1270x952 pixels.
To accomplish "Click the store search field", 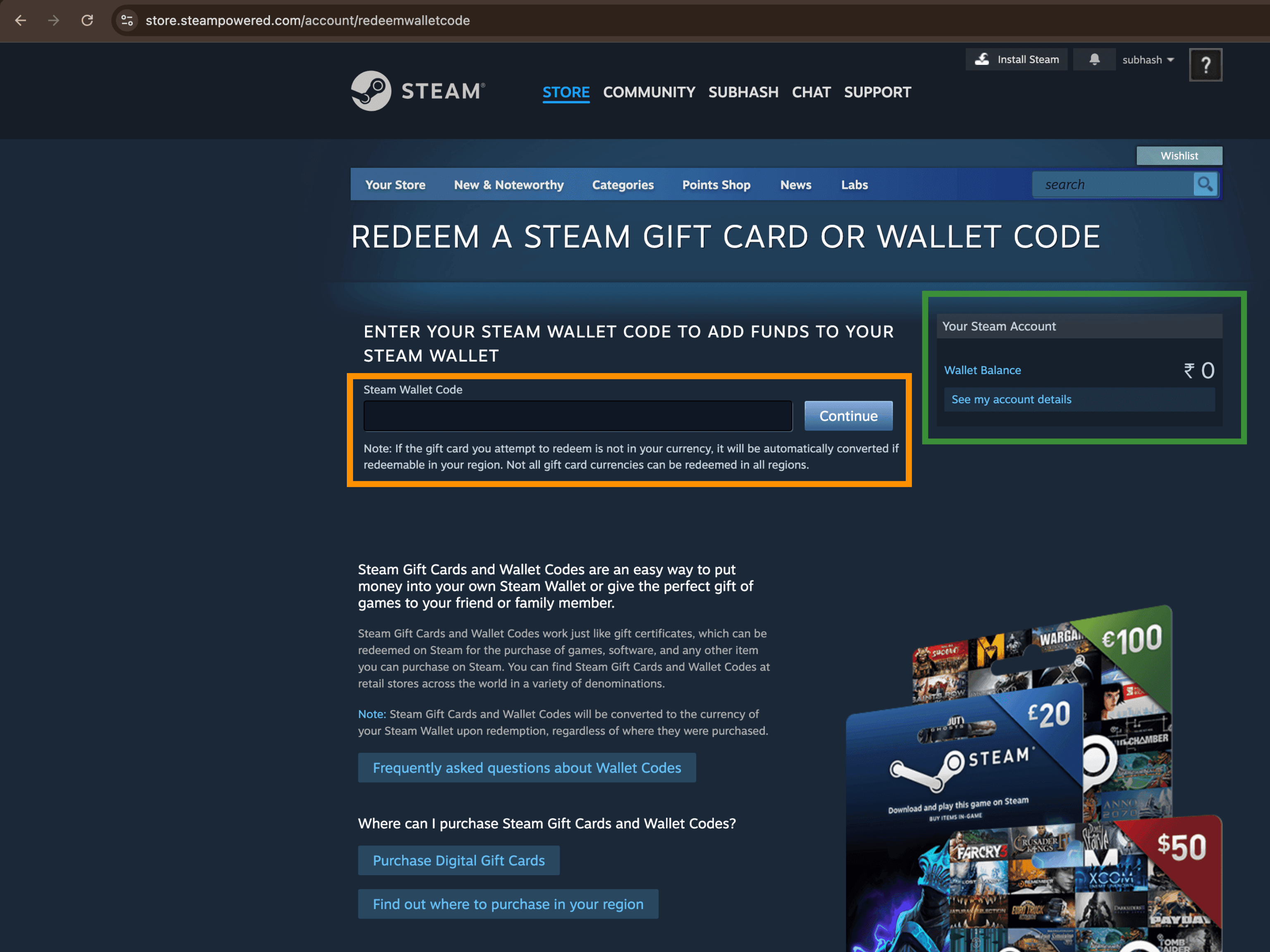I will (1112, 185).
